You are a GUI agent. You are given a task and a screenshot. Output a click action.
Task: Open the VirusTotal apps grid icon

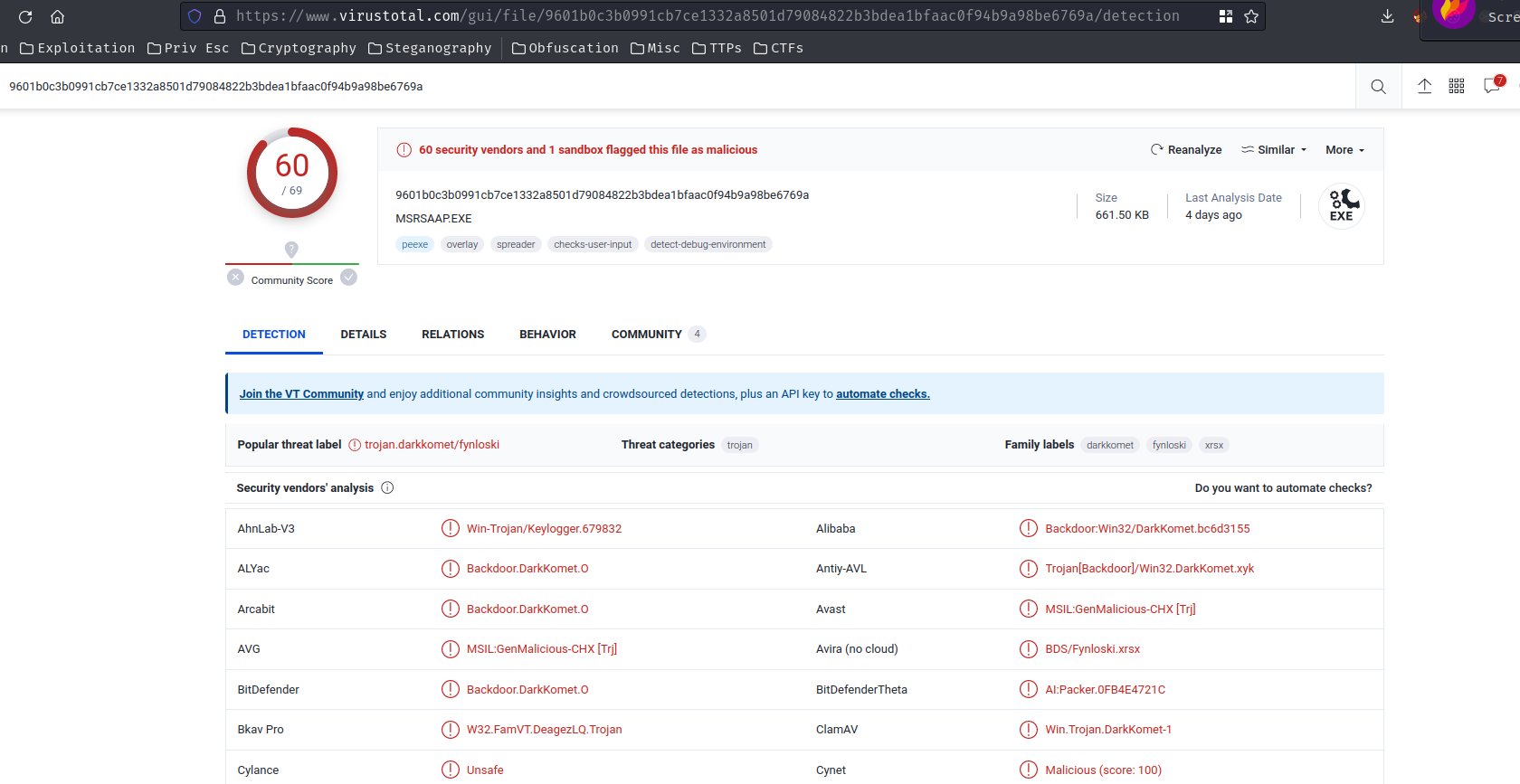(x=1457, y=86)
